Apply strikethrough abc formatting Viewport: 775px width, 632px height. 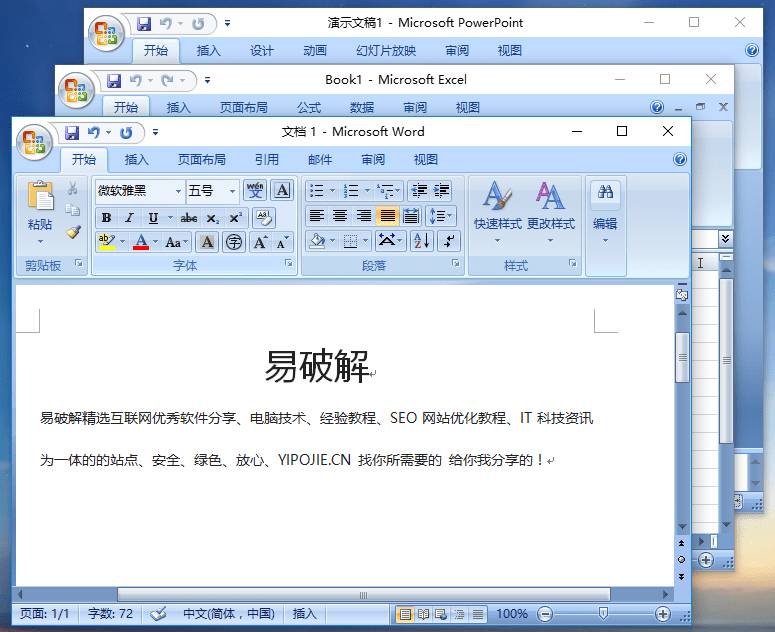click(189, 218)
